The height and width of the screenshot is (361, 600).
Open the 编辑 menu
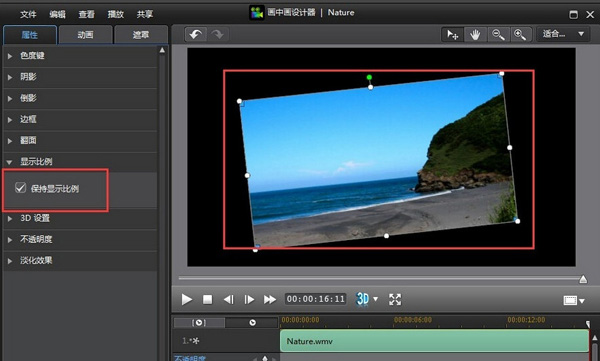click(x=57, y=15)
